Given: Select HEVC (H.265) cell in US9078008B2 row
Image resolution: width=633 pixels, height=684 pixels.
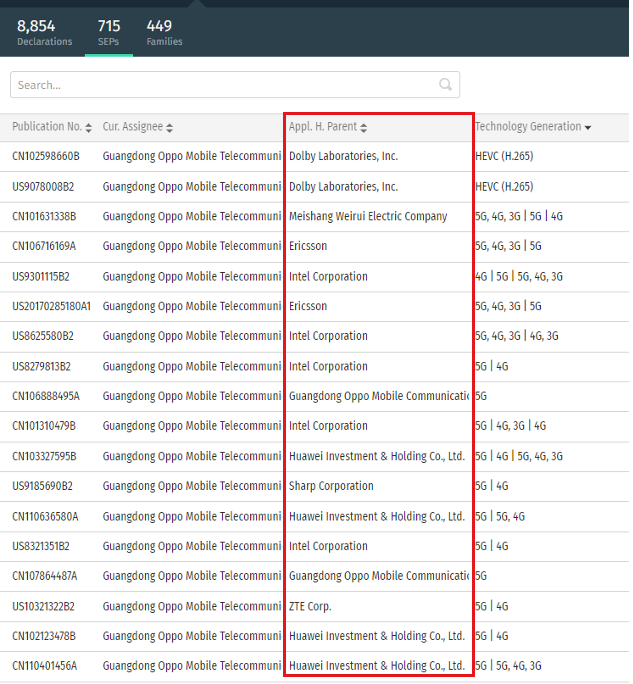Looking at the screenshot, I should 504,187.
